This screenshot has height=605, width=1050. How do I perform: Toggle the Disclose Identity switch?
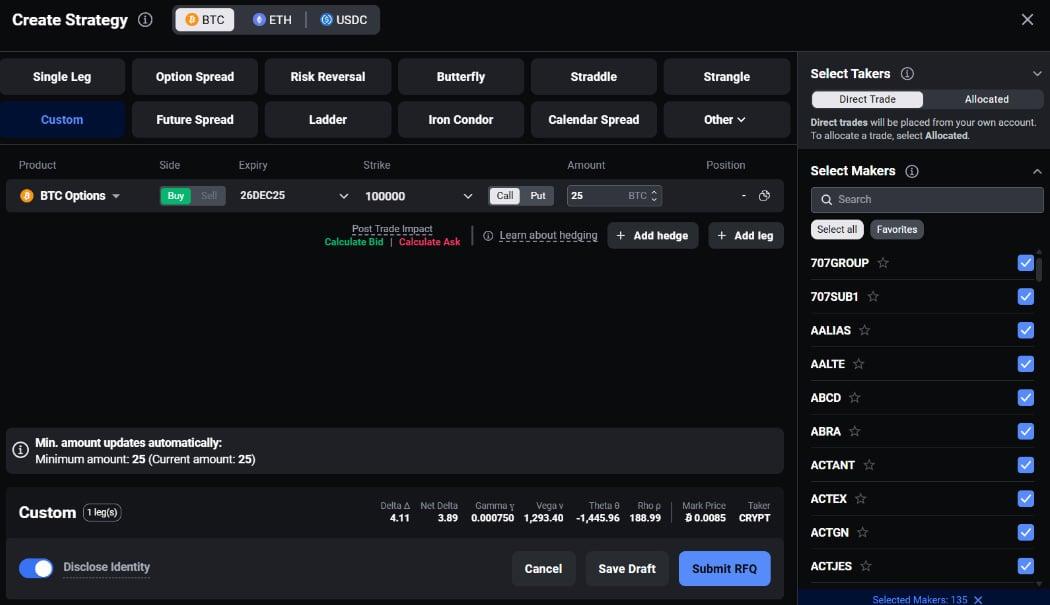(36, 568)
